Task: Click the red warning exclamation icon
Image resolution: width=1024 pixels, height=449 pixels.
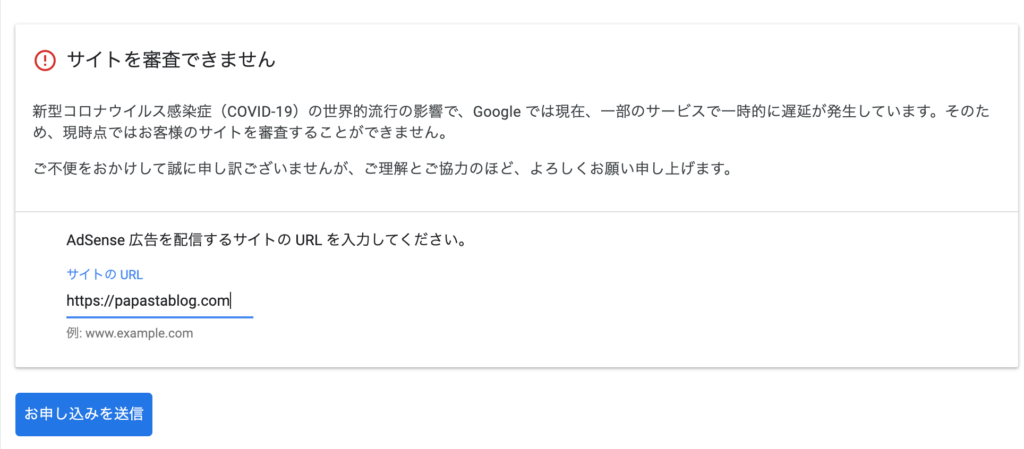Action: point(45,61)
